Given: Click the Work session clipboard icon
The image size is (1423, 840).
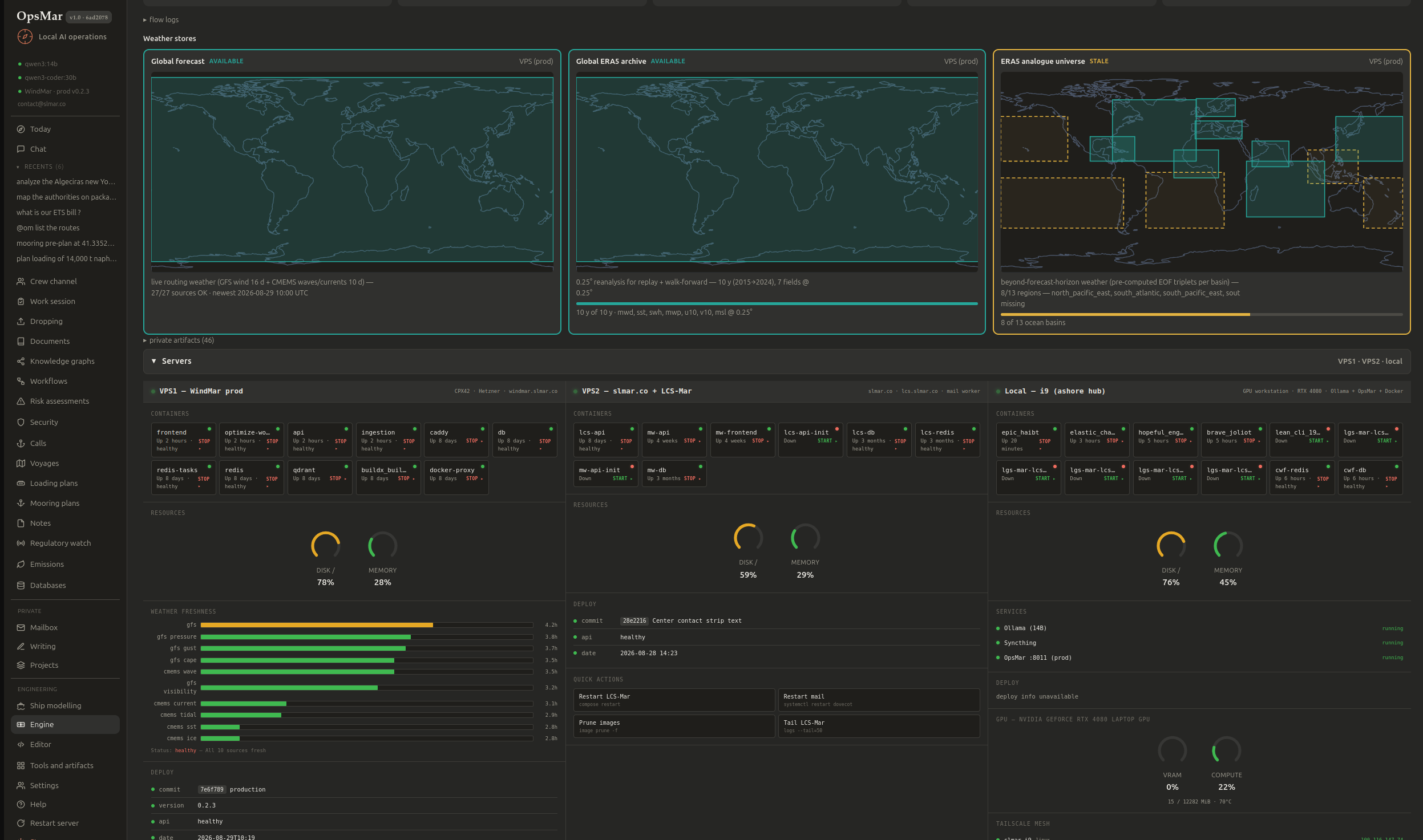Looking at the screenshot, I should pos(21,302).
